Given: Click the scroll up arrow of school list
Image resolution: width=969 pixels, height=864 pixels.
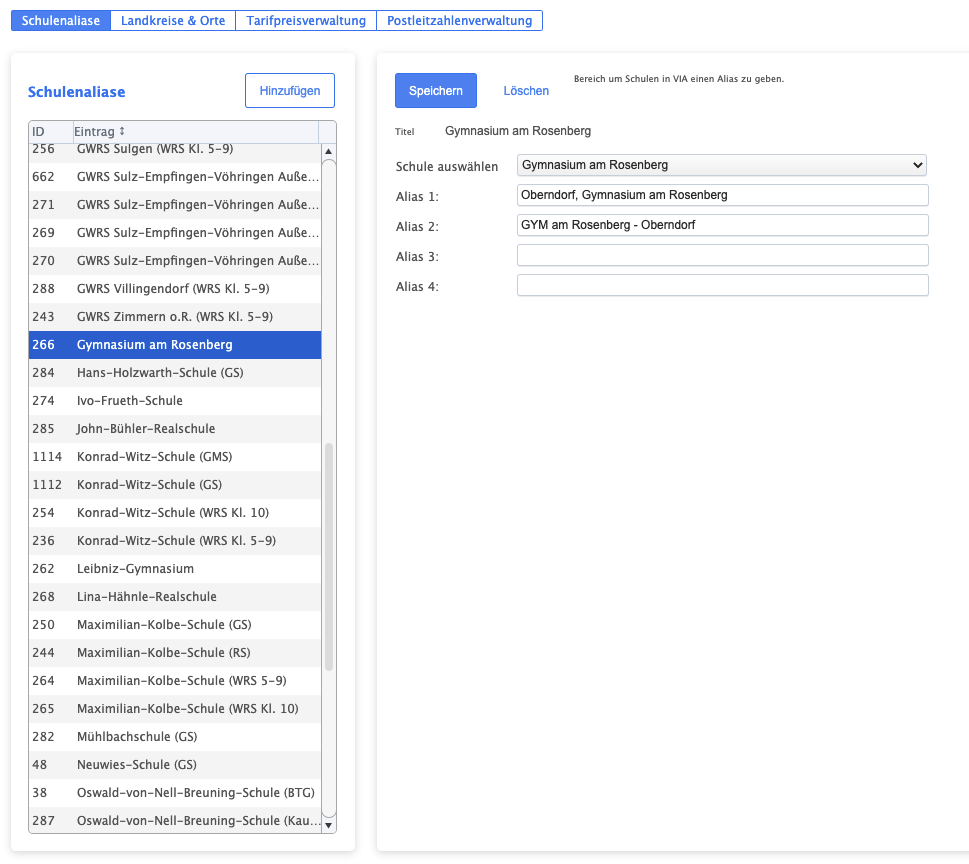Looking at the screenshot, I should tap(328, 152).
